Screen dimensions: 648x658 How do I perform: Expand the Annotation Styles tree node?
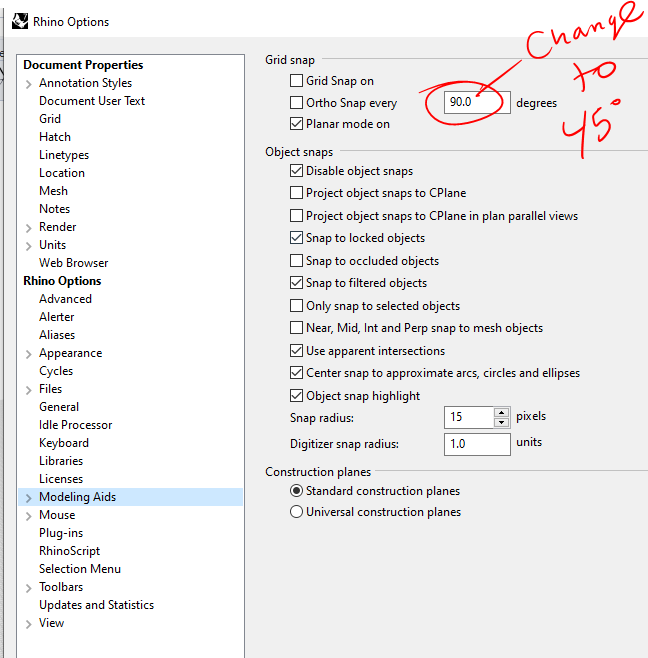click(x=29, y=84)
